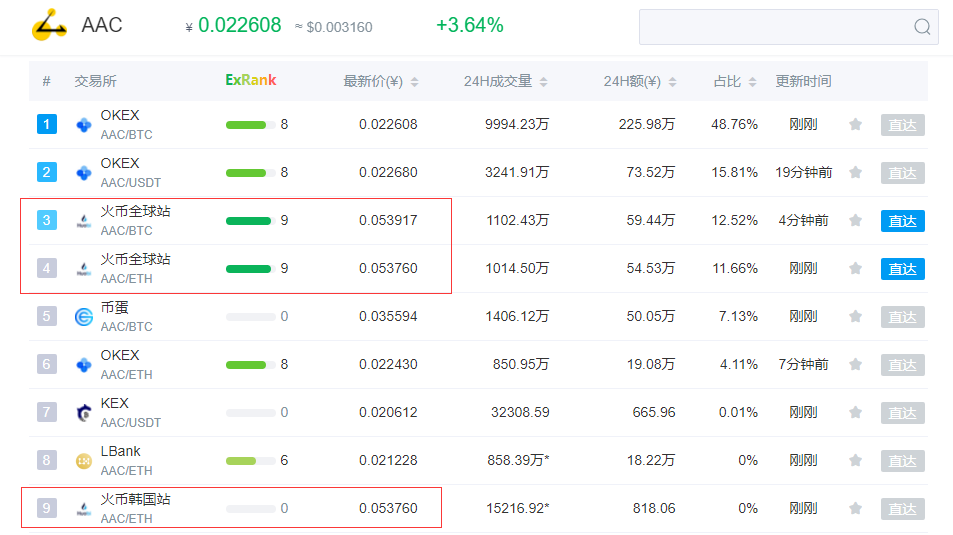Click the LBank exchange logo
Image resolution: width=953 pixels, height=535 pixels.
pyautogui.click(x=84, y=461)
